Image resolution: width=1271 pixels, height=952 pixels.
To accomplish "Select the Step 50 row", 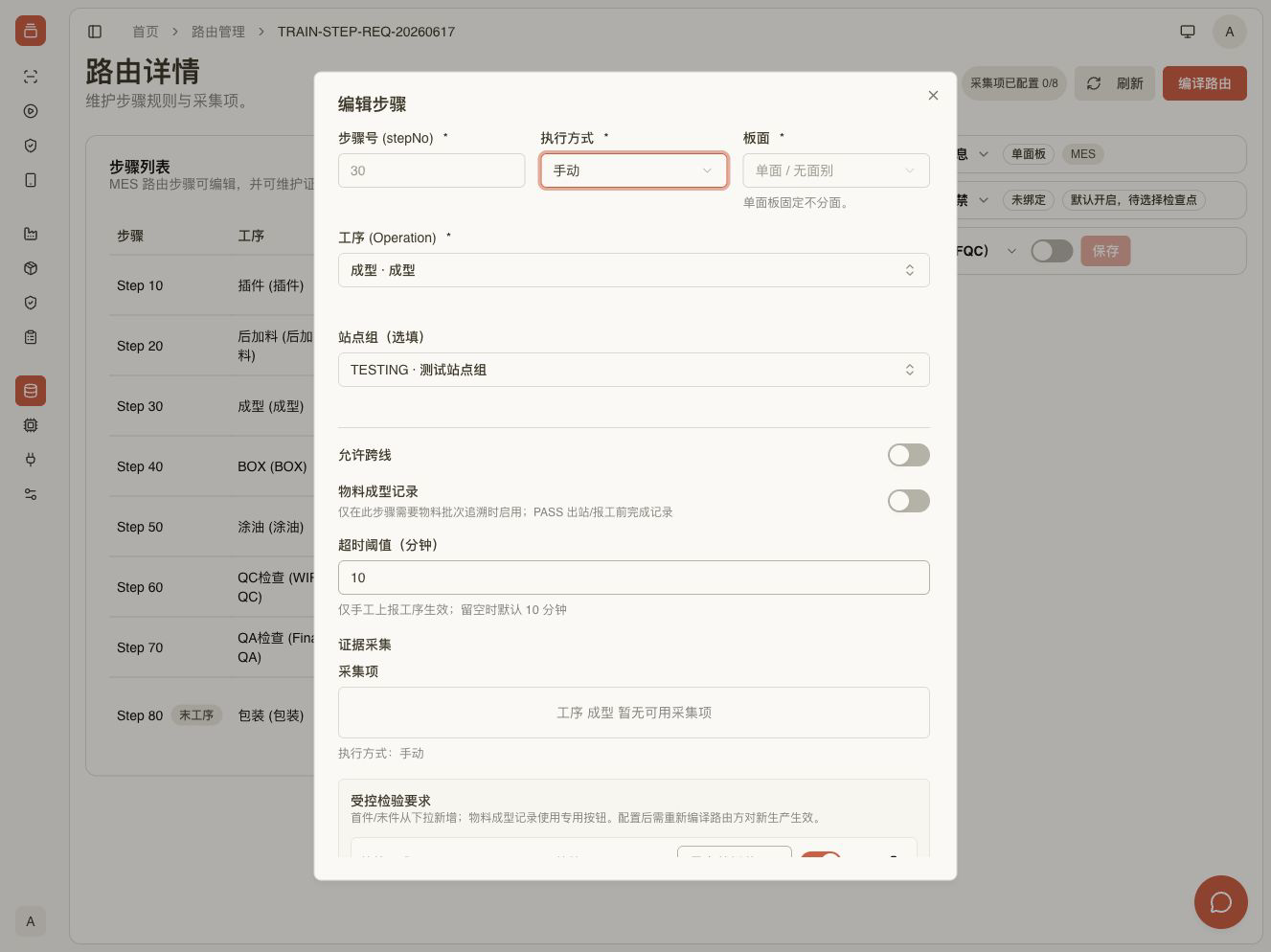I will pos(212,527).
